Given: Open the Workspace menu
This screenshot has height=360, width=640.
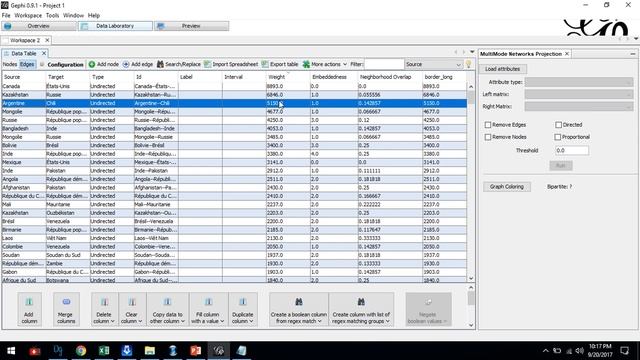Looking at the screenshot, I should pos(28,16).
